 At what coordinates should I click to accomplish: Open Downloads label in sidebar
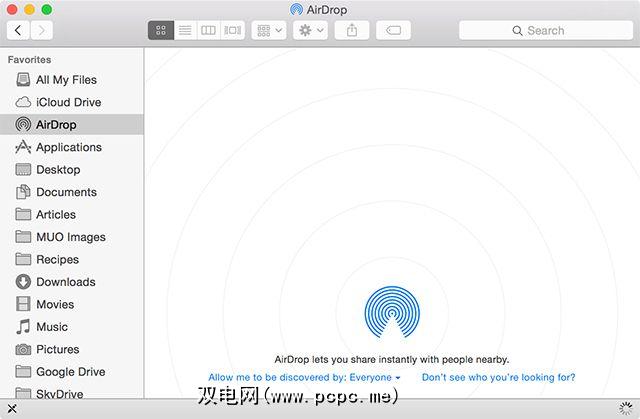[66, 282]
